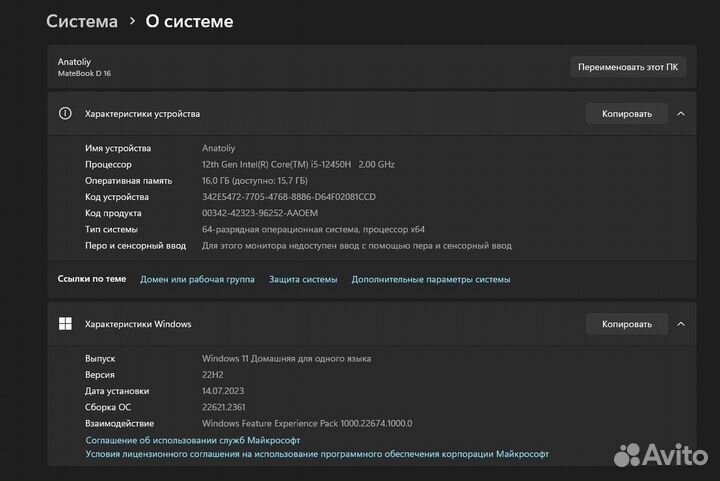Viewport: 720px width, 481px height.
Task: Click the info icon beside Характеристики устройства
Action: [65, 113]
